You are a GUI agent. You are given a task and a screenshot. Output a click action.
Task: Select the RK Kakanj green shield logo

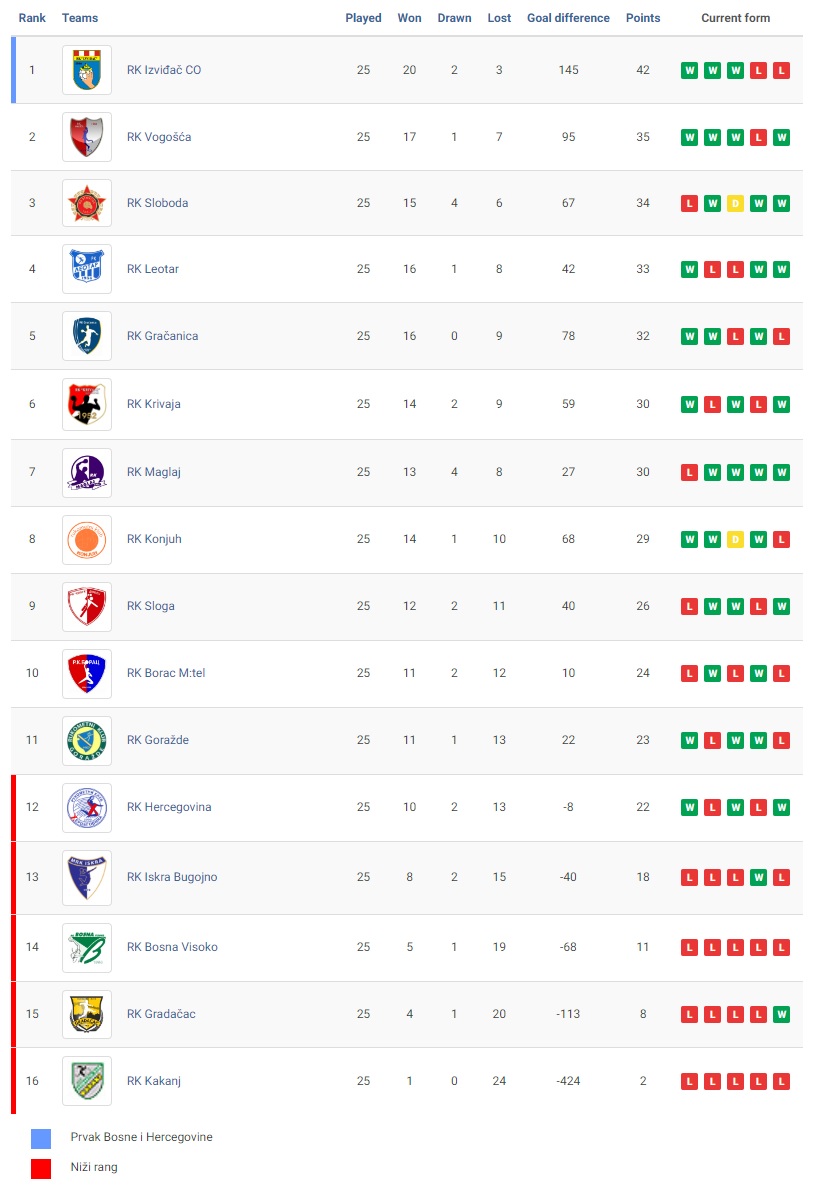click(87, 1081)
